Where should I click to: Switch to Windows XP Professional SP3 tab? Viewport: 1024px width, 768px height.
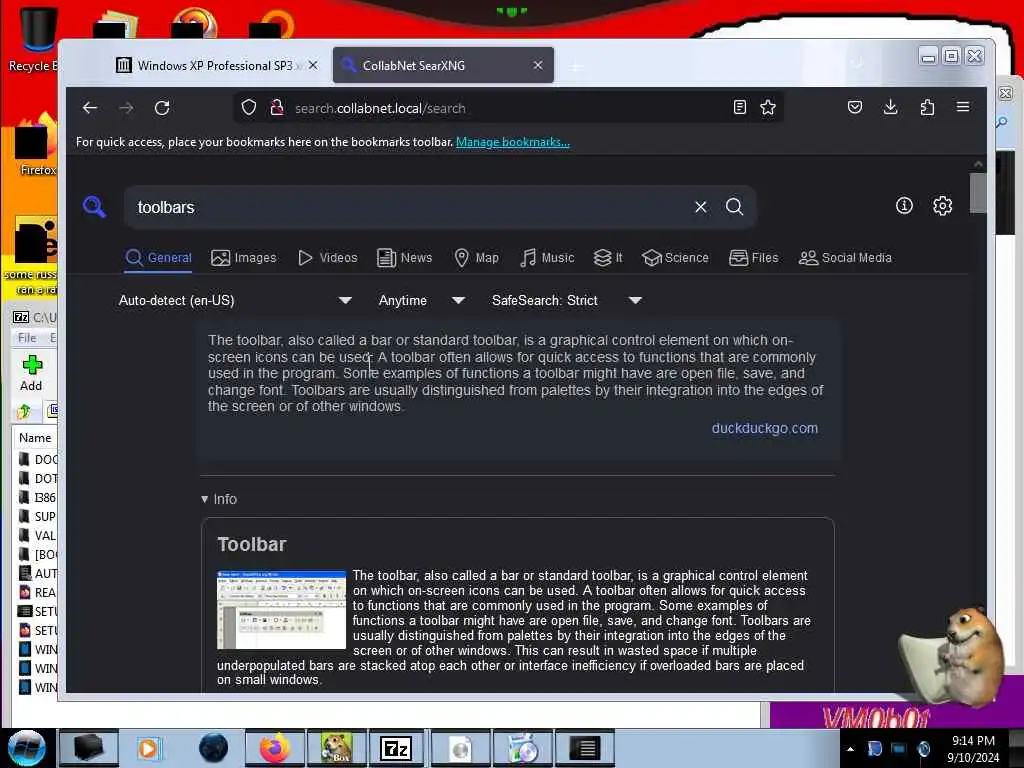point(216,65)
